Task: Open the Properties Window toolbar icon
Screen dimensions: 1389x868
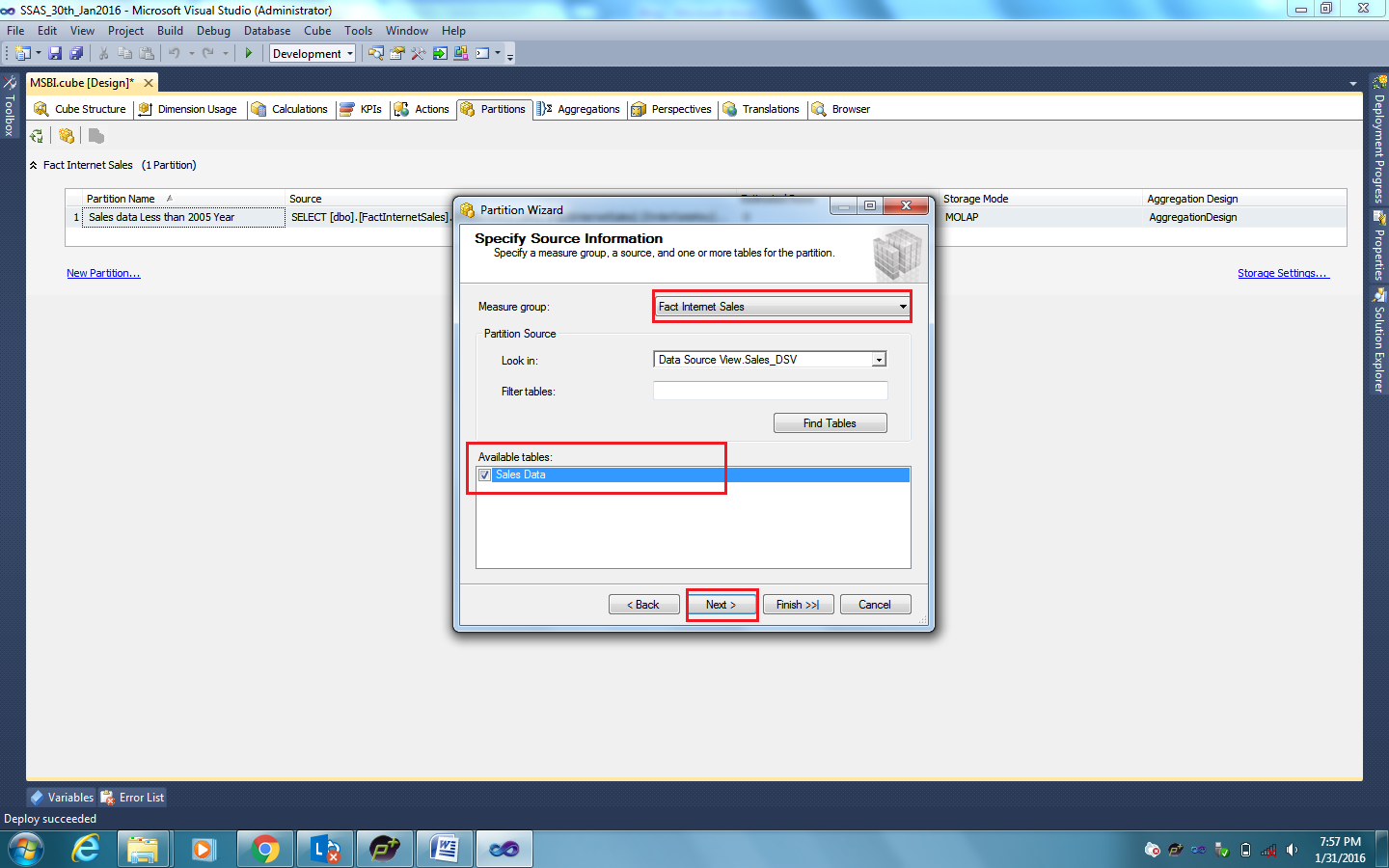Action: [397, 53]
